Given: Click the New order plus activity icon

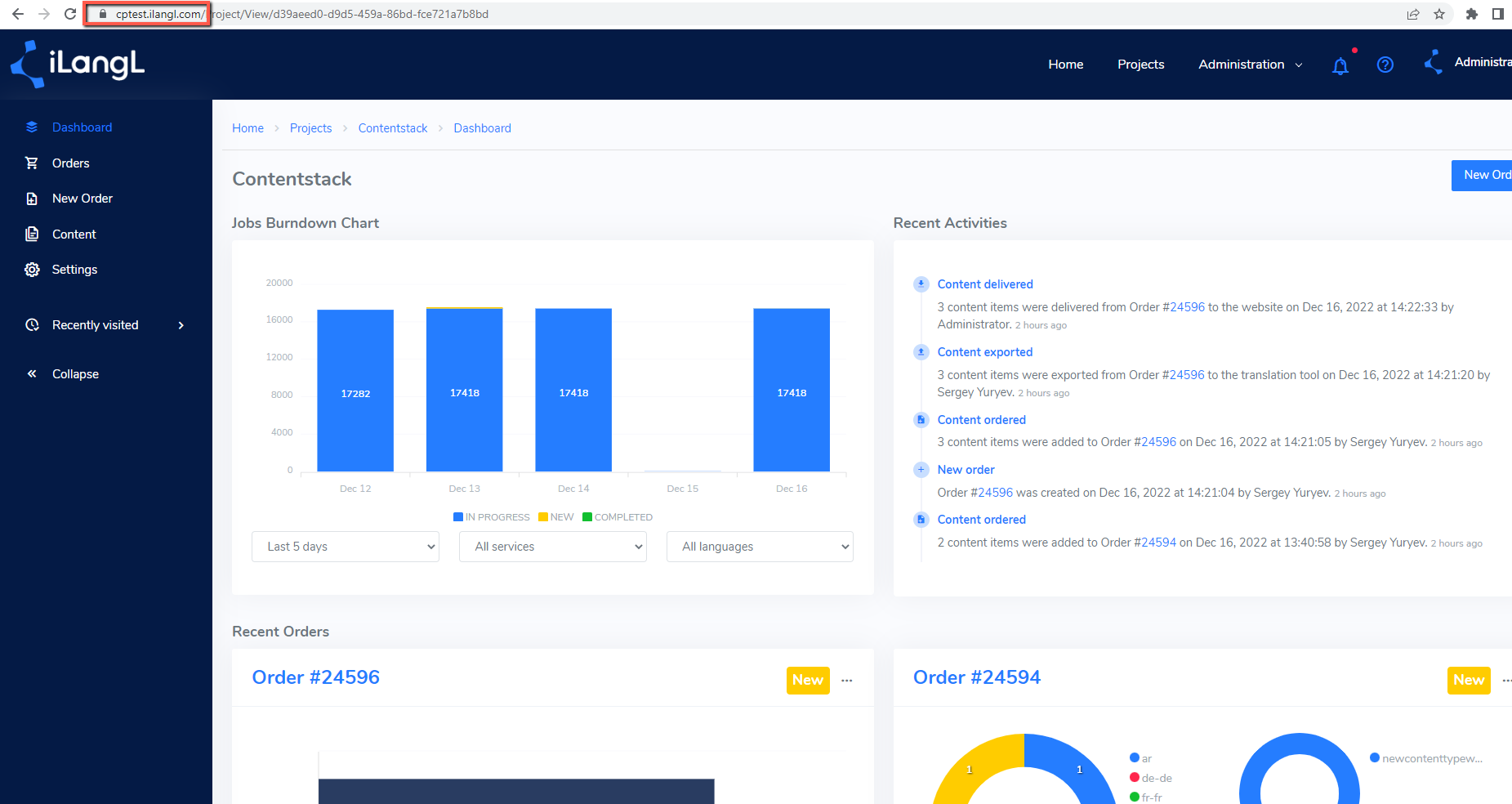Looking at the screenshot, I should [921, 470].
